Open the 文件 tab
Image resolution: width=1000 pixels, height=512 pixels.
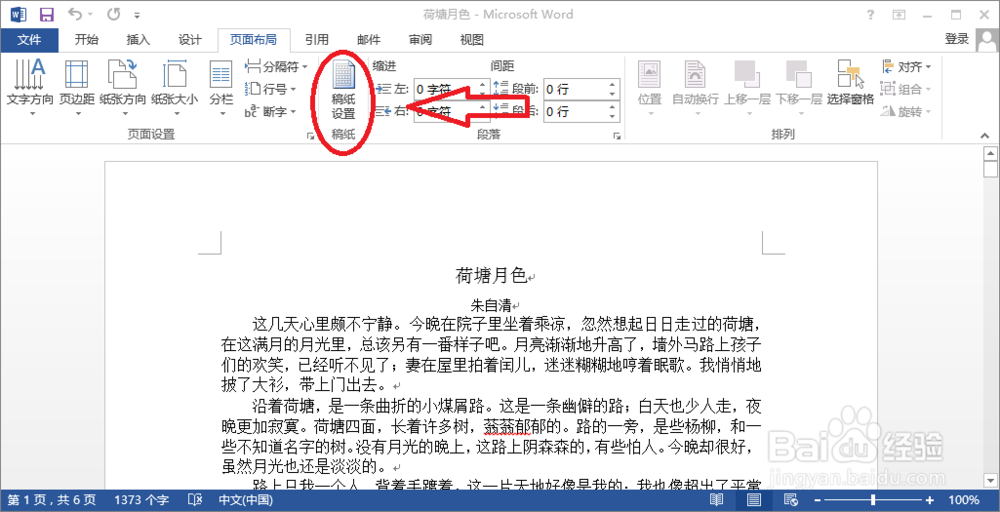[x=29, y=40]
